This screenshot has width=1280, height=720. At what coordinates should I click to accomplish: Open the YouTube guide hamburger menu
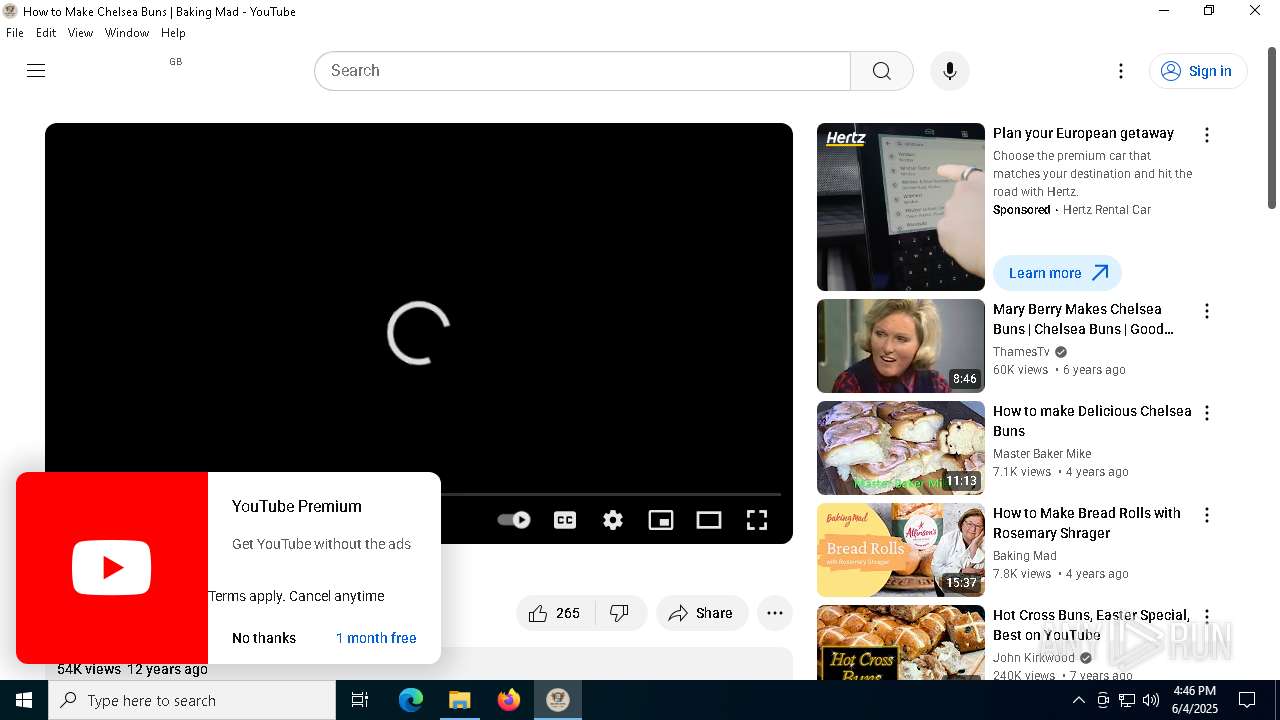pos(36,70)
